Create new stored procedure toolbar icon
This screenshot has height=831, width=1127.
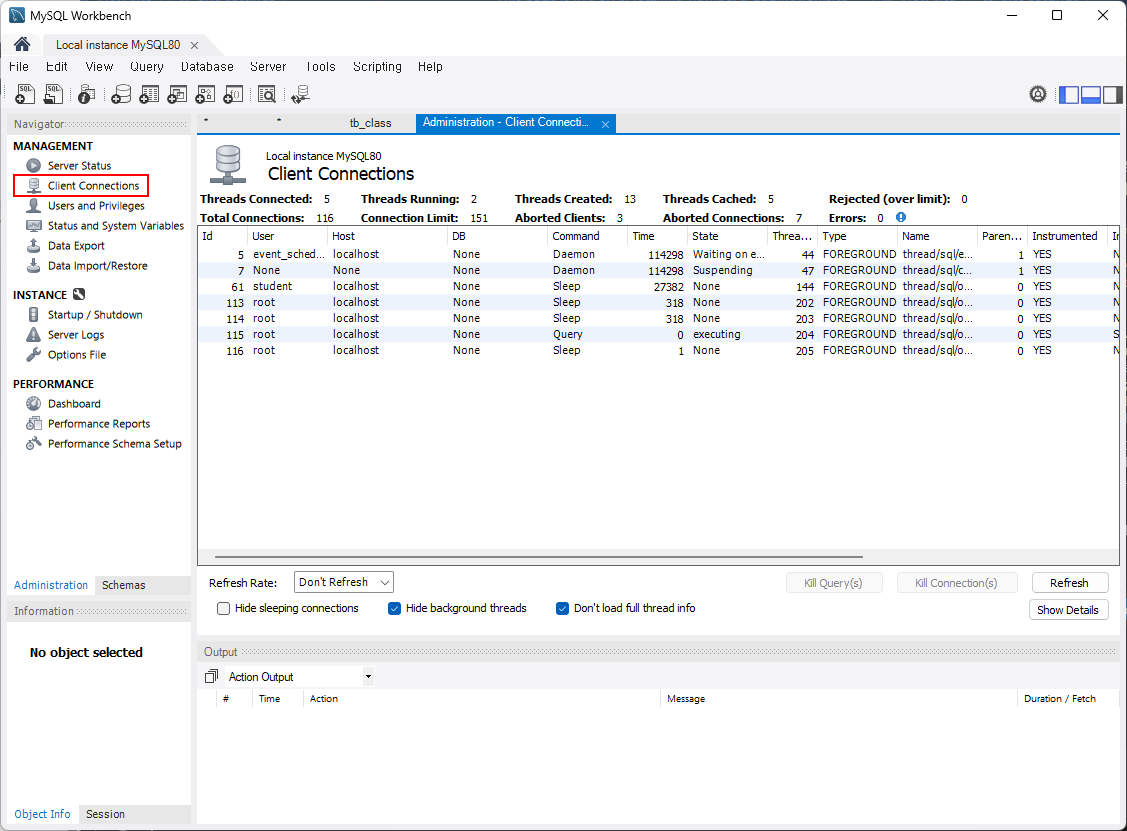point(205,94)
